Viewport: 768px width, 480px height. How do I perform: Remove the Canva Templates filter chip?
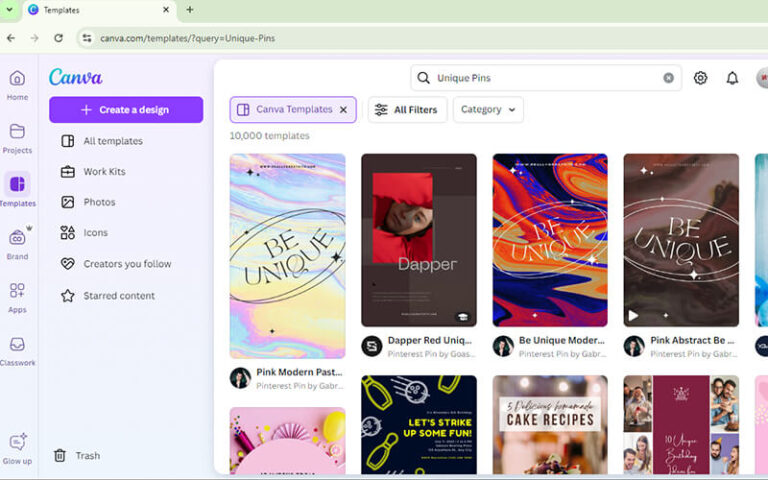pyautogui.click(x=343, y=110)
